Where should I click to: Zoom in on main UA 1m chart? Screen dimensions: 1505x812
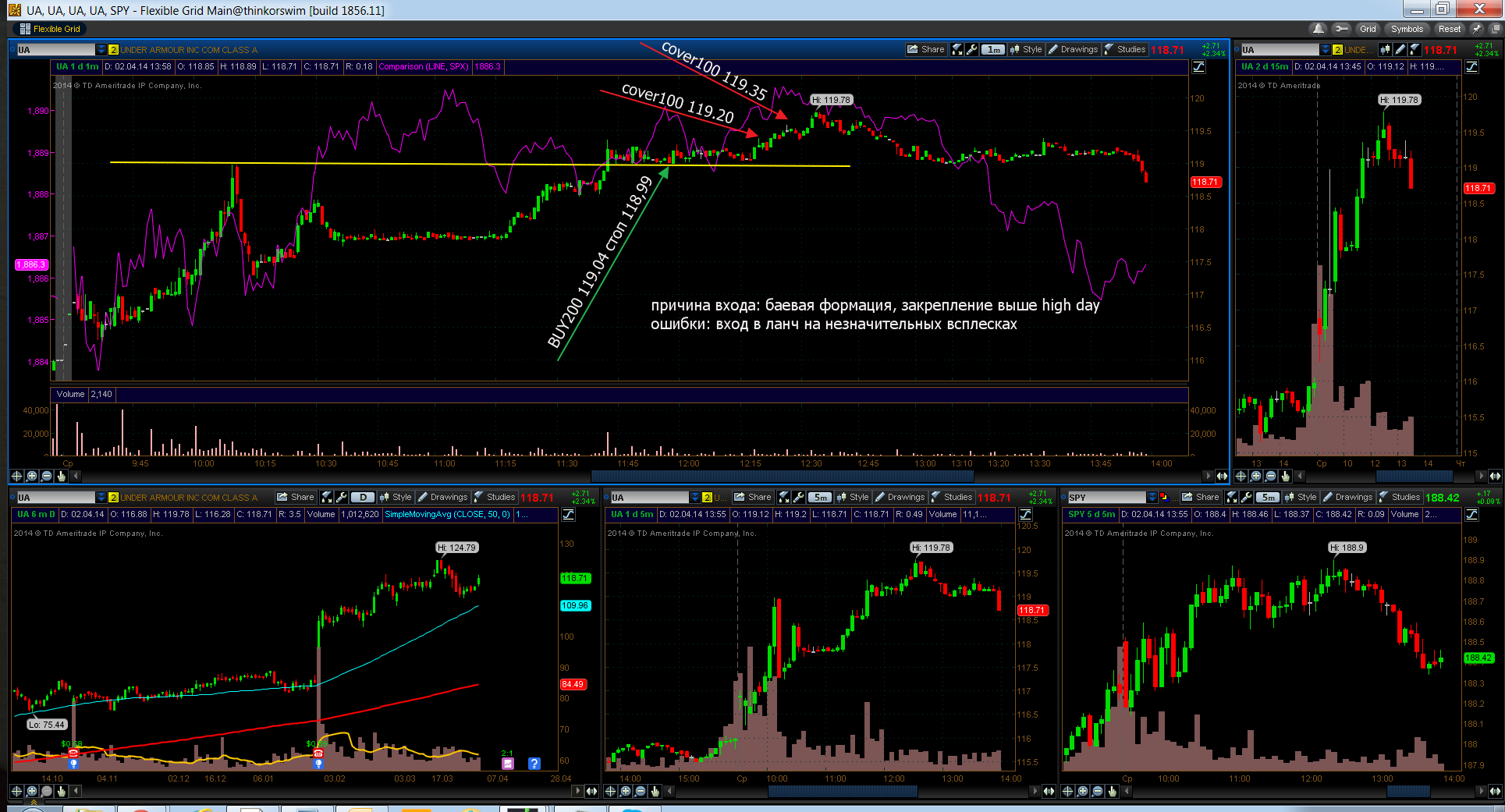[31, 476]
